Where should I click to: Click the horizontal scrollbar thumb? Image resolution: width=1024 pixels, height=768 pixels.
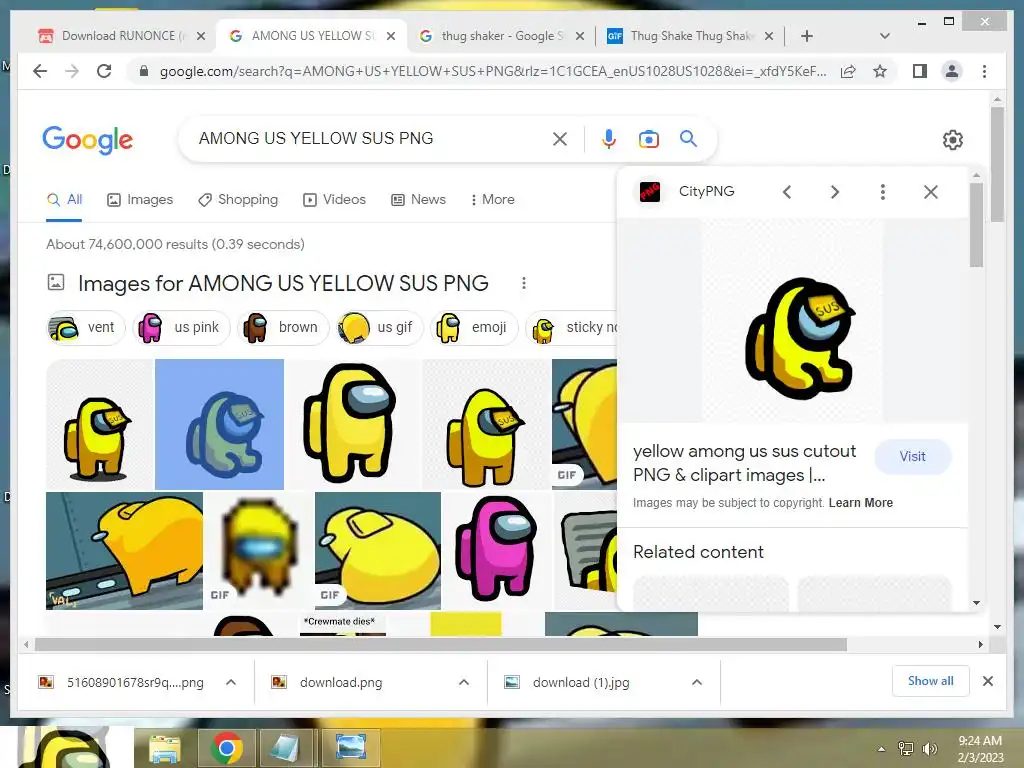(x=441, y=645)
